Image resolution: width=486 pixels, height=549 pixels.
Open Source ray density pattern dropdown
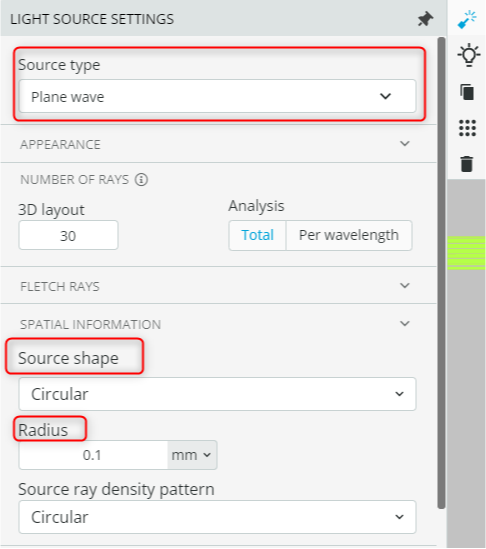pos(217,517)
